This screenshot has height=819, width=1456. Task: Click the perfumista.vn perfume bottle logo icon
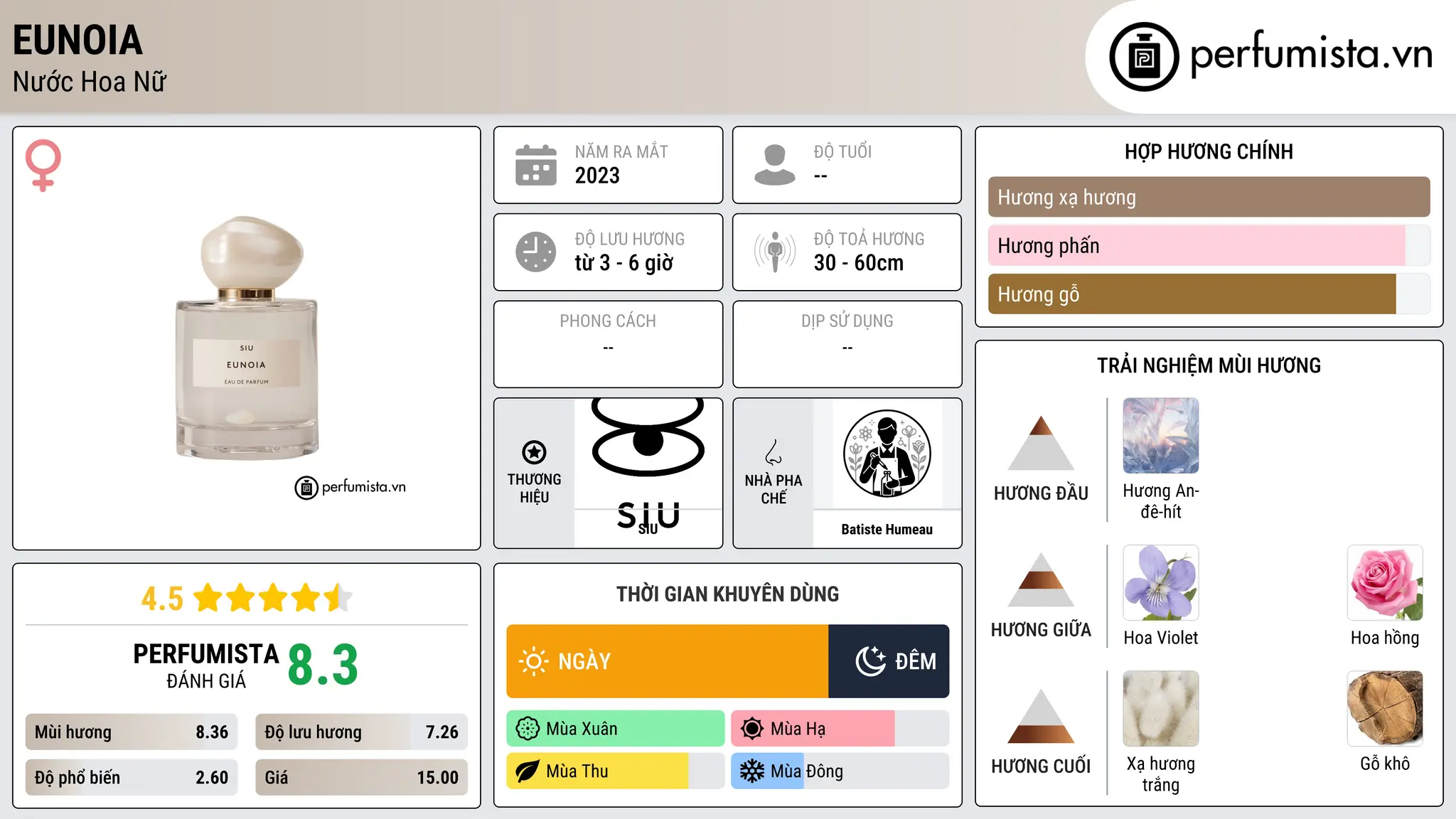pyautogui.click(x=1144, y=57)
